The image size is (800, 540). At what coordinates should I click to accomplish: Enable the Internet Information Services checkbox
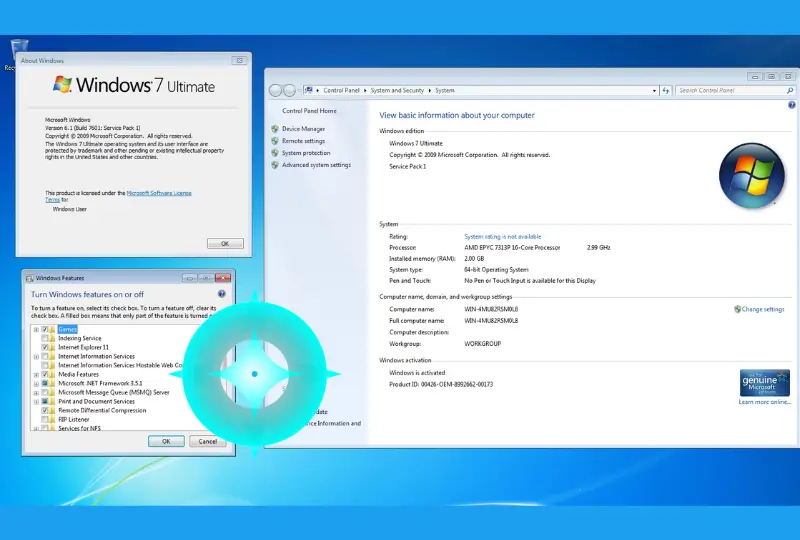(x=45, y=356)
